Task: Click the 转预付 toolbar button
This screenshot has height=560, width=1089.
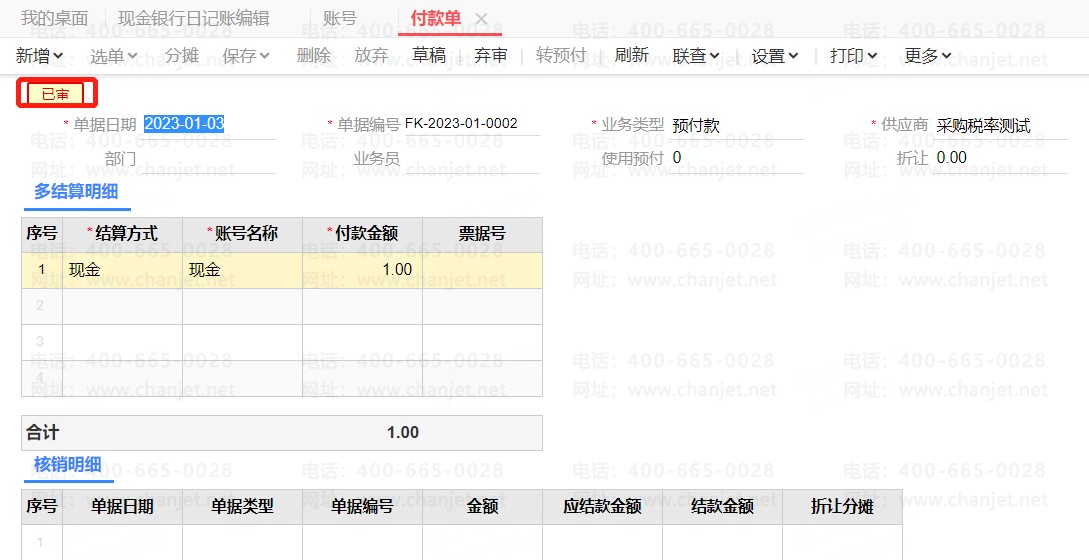Action: [x=561, y=55]
